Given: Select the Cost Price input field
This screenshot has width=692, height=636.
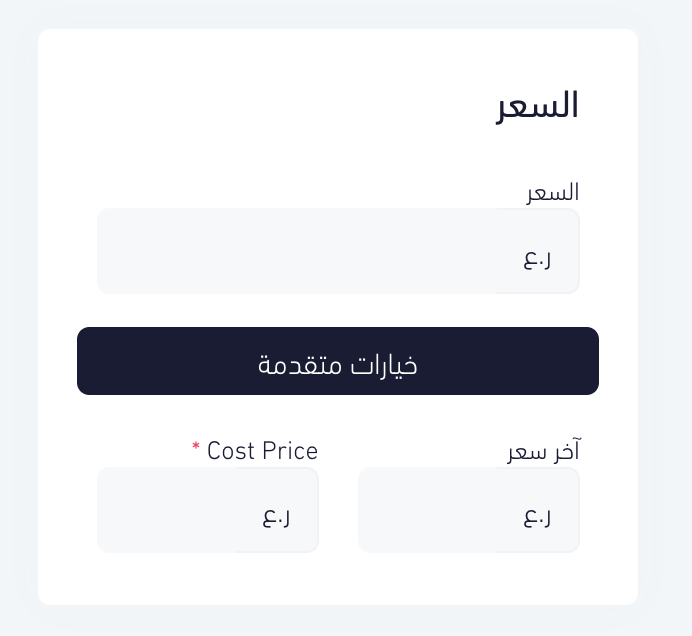Looking at the screenshot, I should 208,510.
